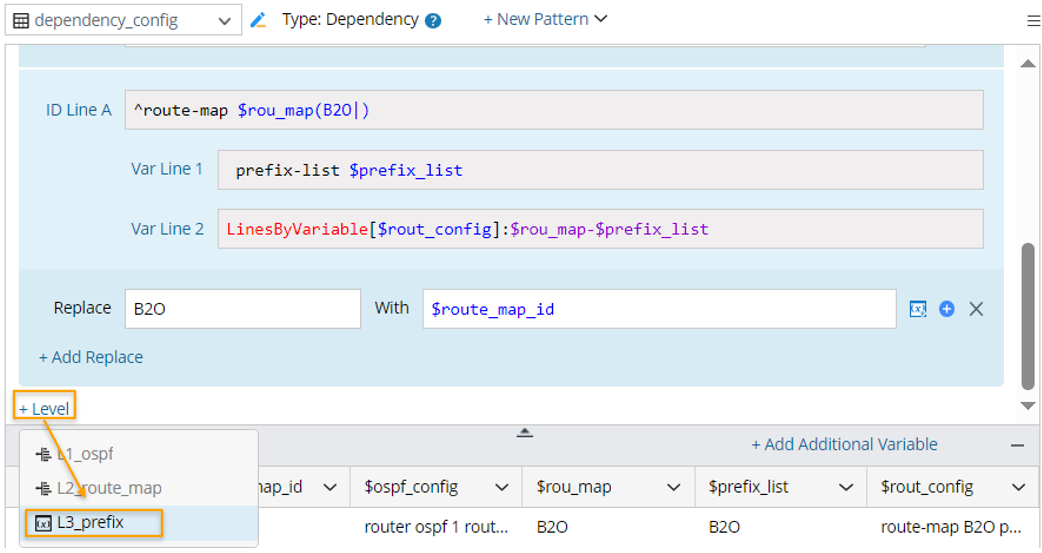Open the $rou_map column dropdown
The image size is (1042, 553).
(x=674, y=487)
